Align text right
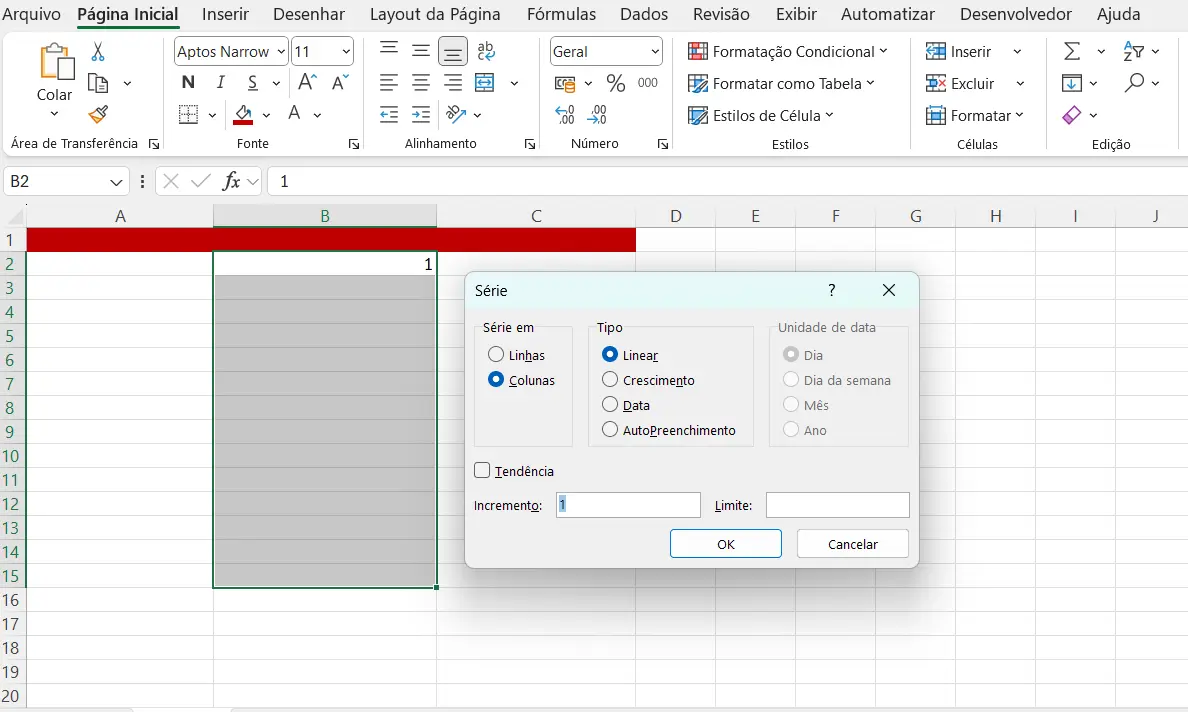The width and height of the screenshot is (1188, 712). [452, 83]
